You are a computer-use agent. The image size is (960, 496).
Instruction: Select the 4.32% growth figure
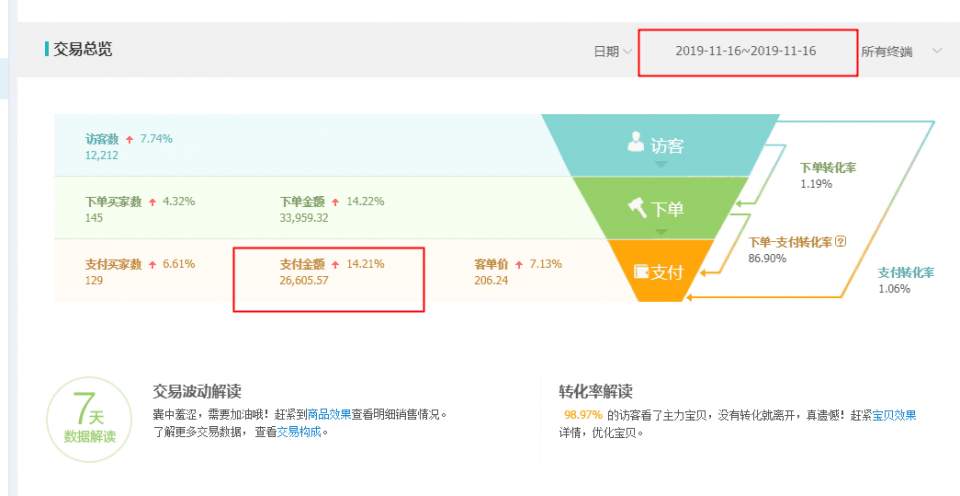coord(179,201)
